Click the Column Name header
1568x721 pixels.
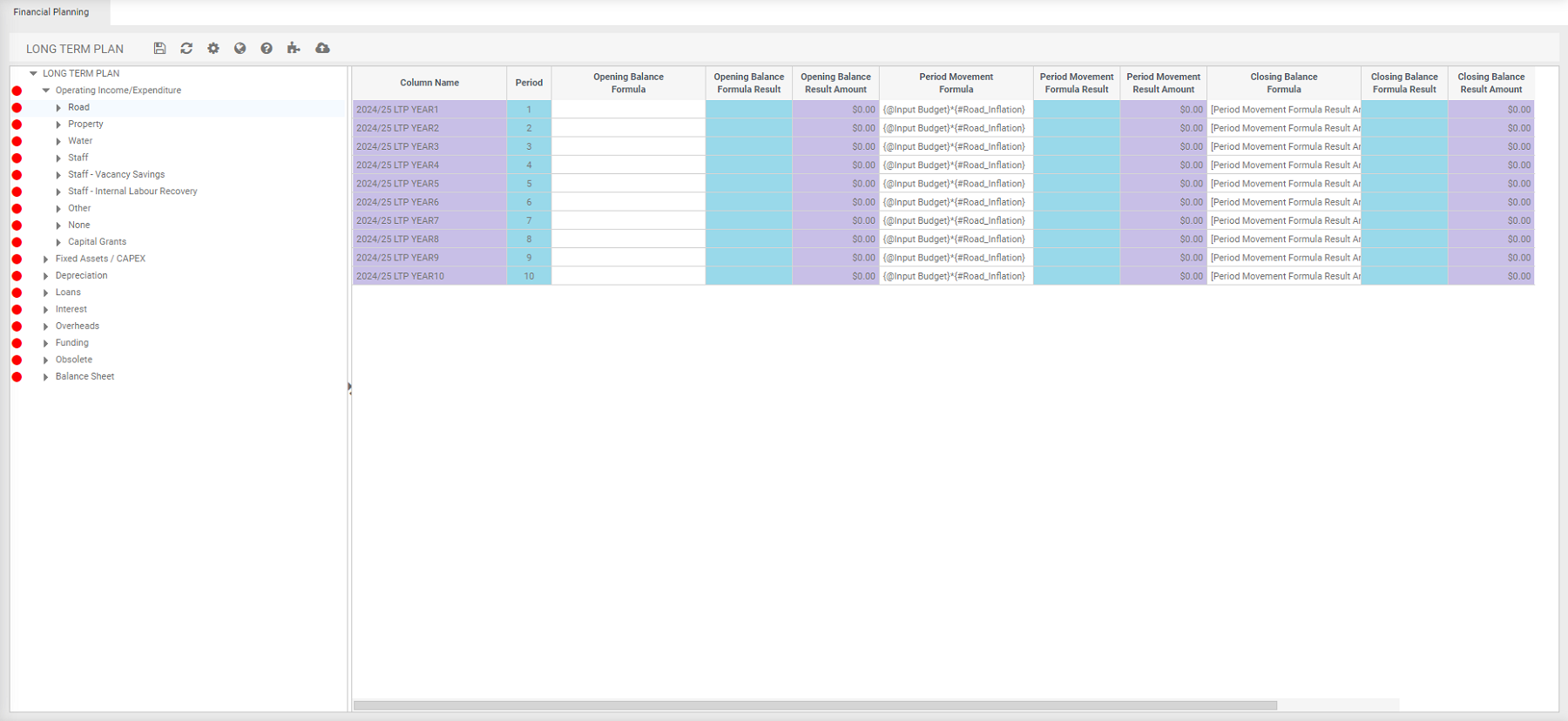pyautogui.click(x=429, y=83)
